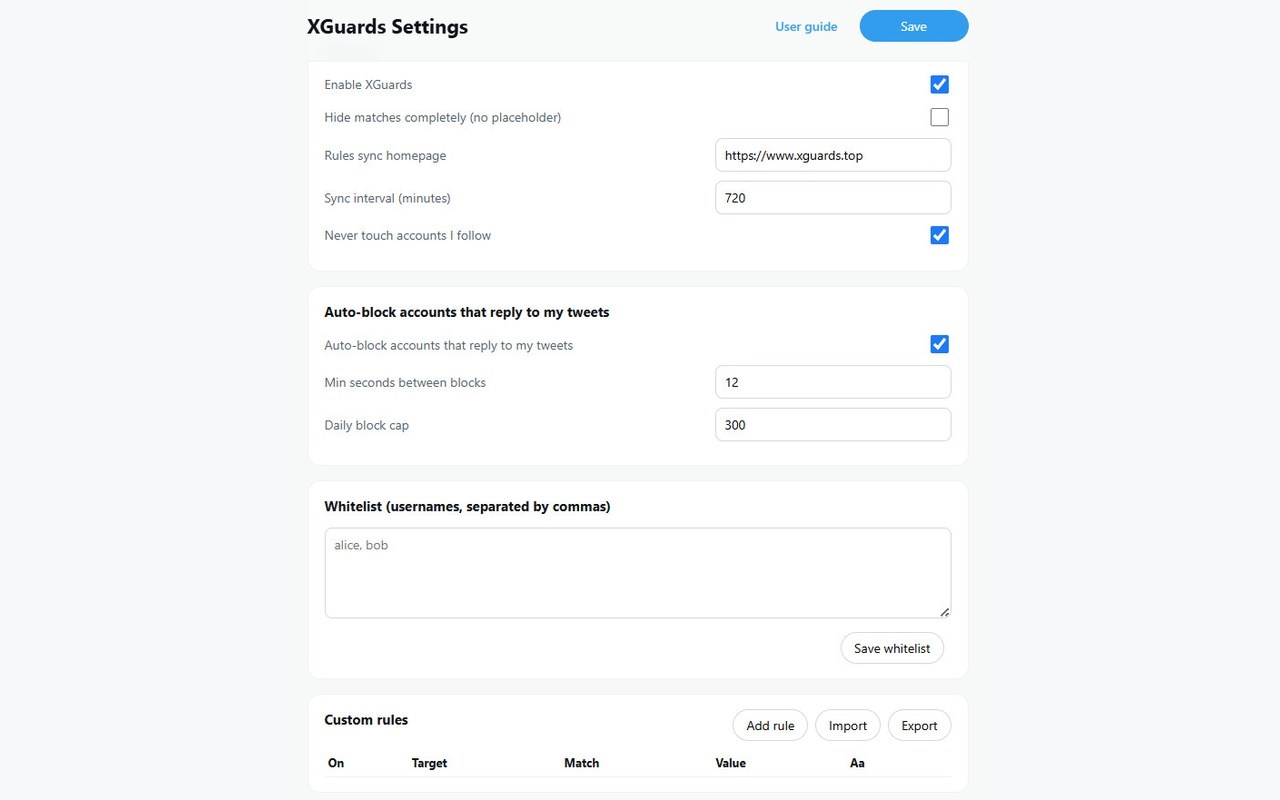The image size is (1280, 800).
Task: Uncheck the Enable XGuards checkbox
Action: tap(939, 84)
